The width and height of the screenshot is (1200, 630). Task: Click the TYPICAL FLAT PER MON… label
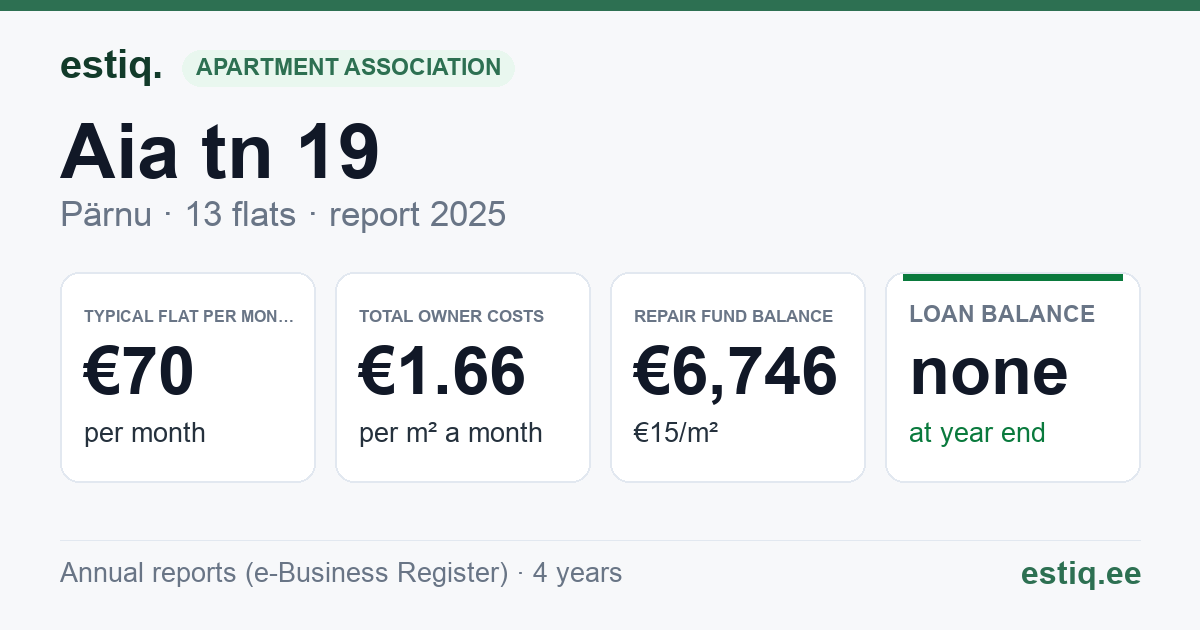[189, 317]
